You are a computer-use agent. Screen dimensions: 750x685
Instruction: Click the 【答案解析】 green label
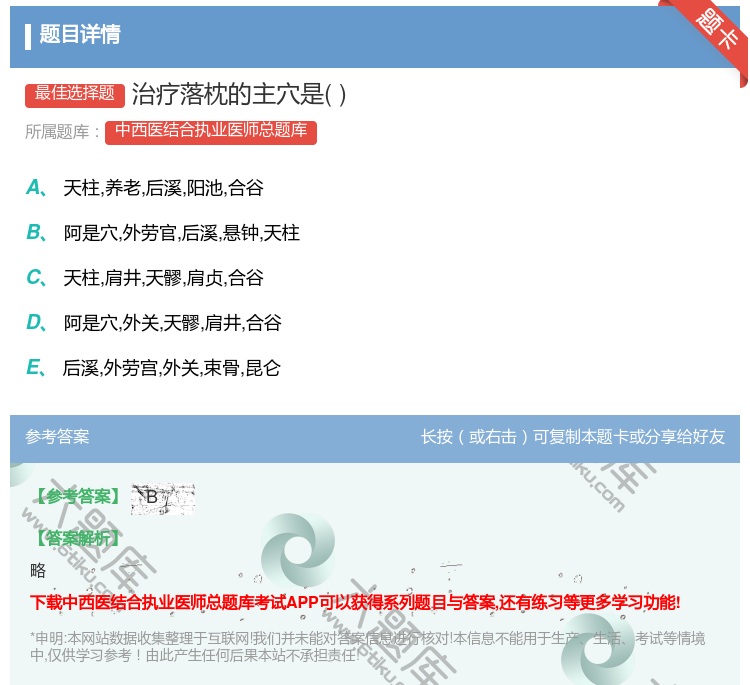[78, 538]
